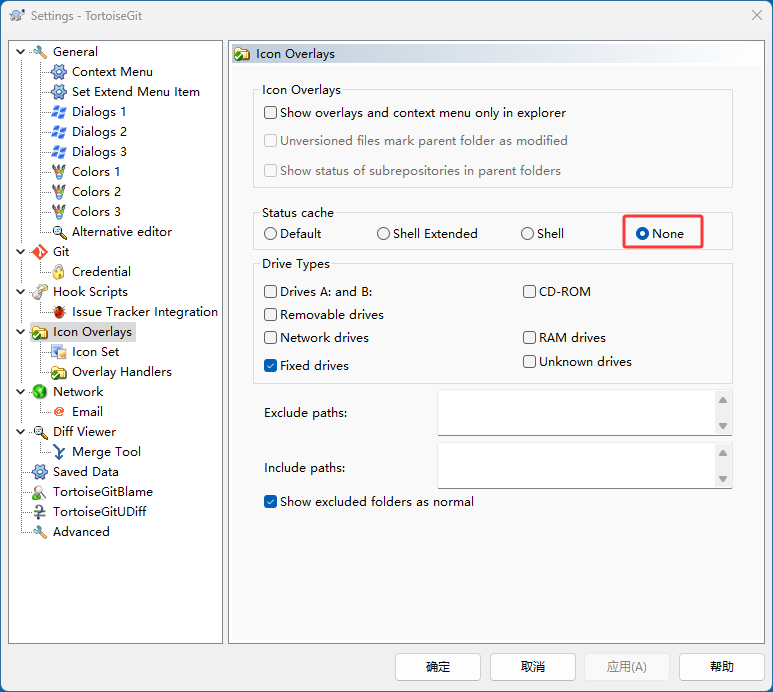The width and height of the screenshot is (773, 692).
Task: Click Include paths scroll down arrow
Action: (x=723, y=479)
